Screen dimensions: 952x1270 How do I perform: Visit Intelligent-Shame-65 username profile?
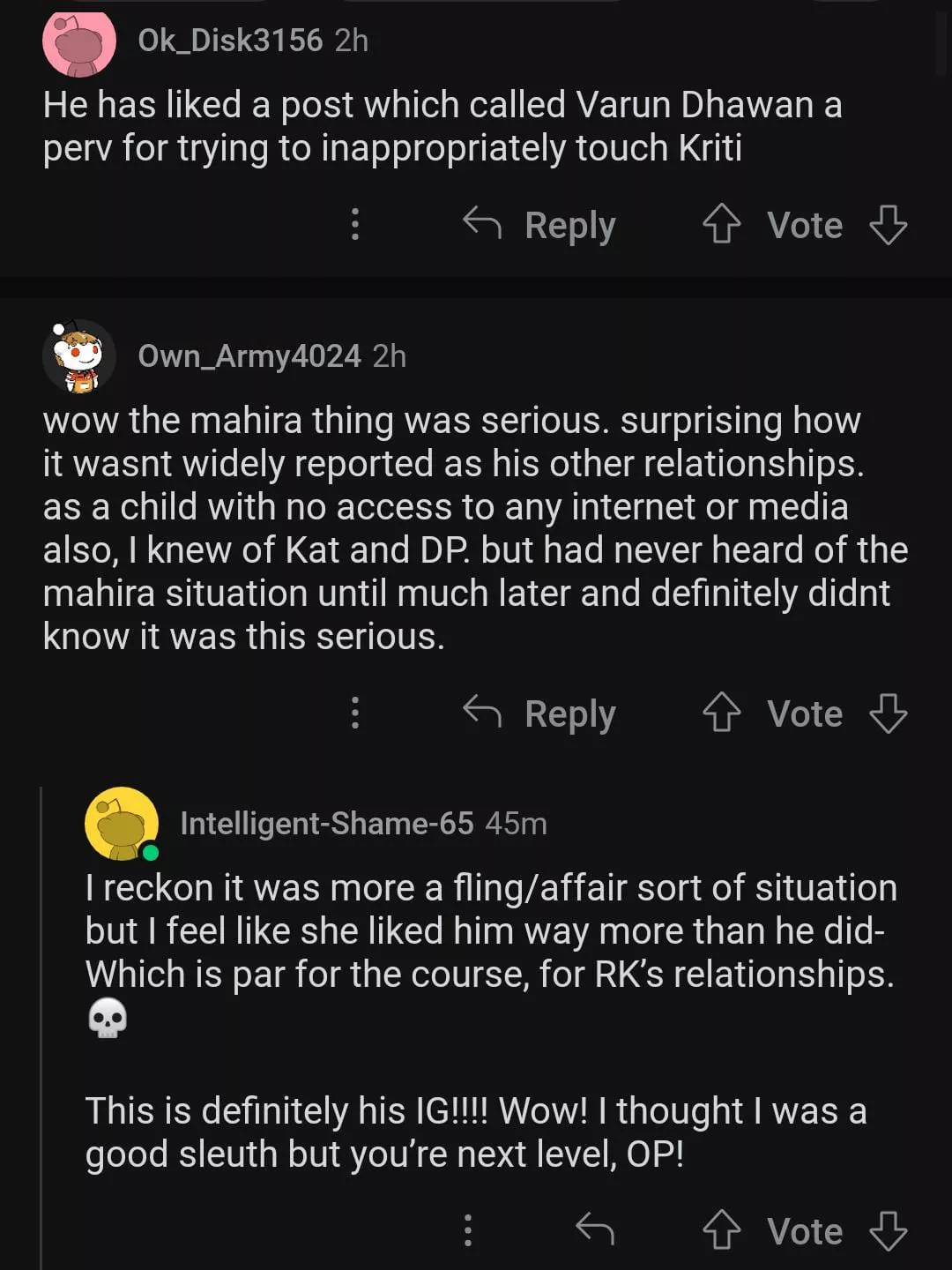[327, 824]
